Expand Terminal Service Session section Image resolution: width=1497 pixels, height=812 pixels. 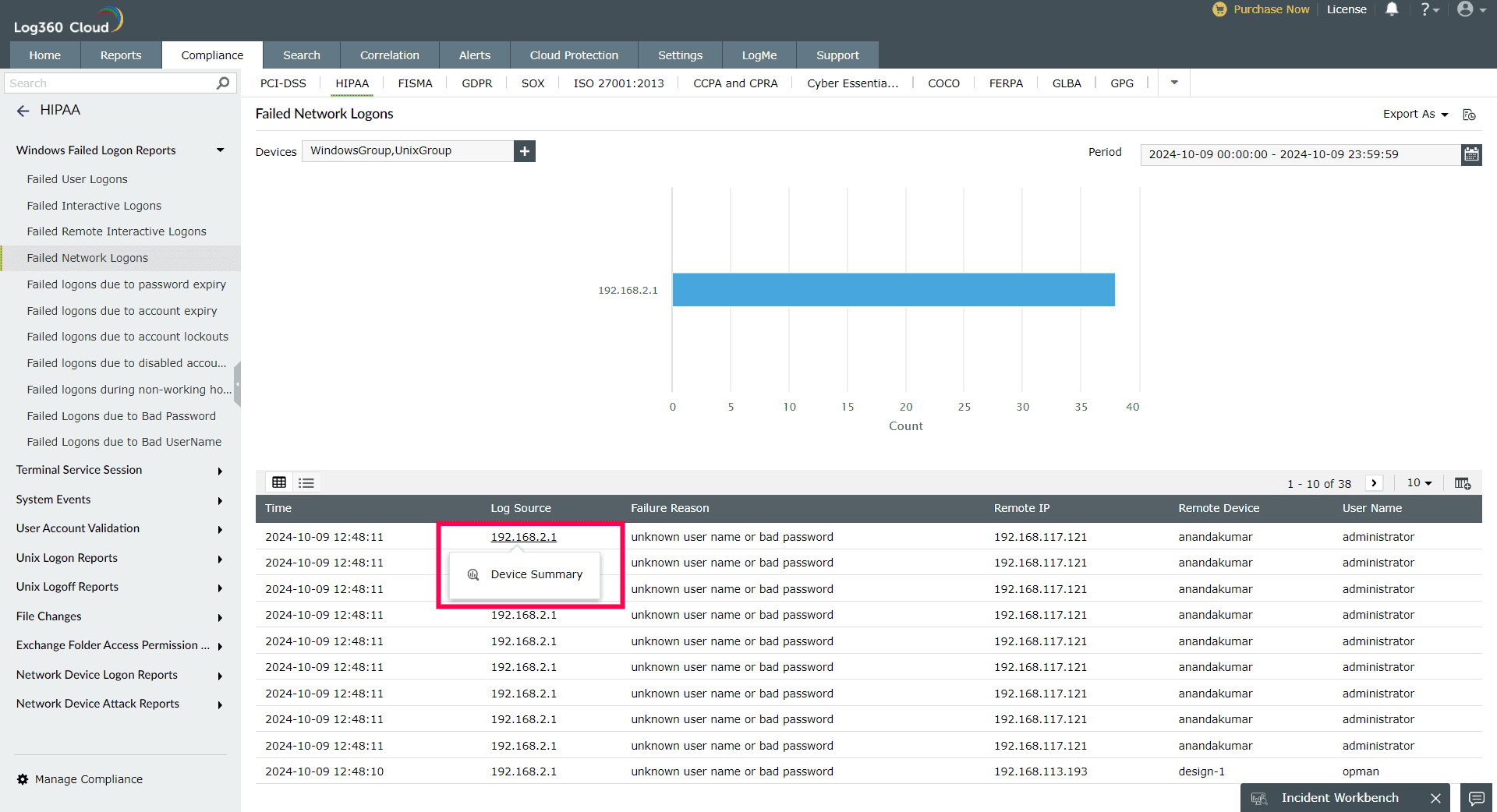pos(220,471)
